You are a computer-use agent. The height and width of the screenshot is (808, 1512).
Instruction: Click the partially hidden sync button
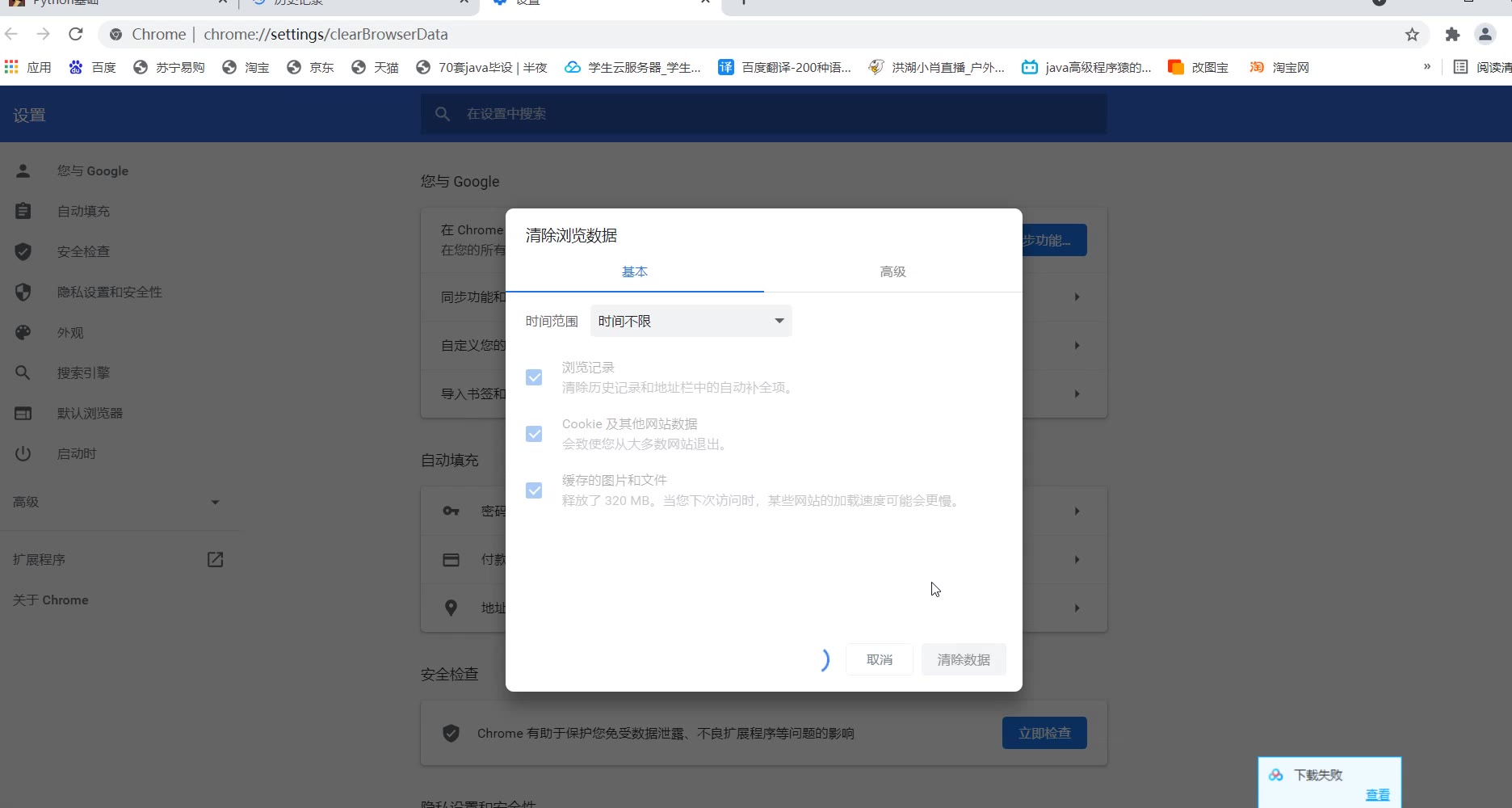point(1054,240)
